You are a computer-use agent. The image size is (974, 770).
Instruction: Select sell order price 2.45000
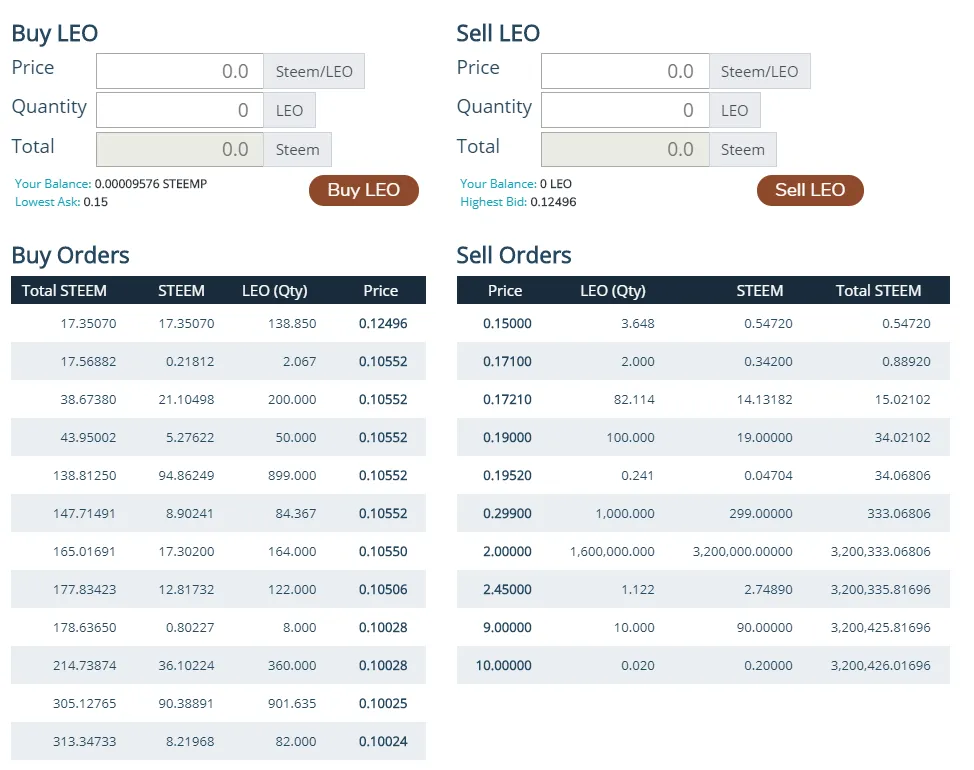507,589
